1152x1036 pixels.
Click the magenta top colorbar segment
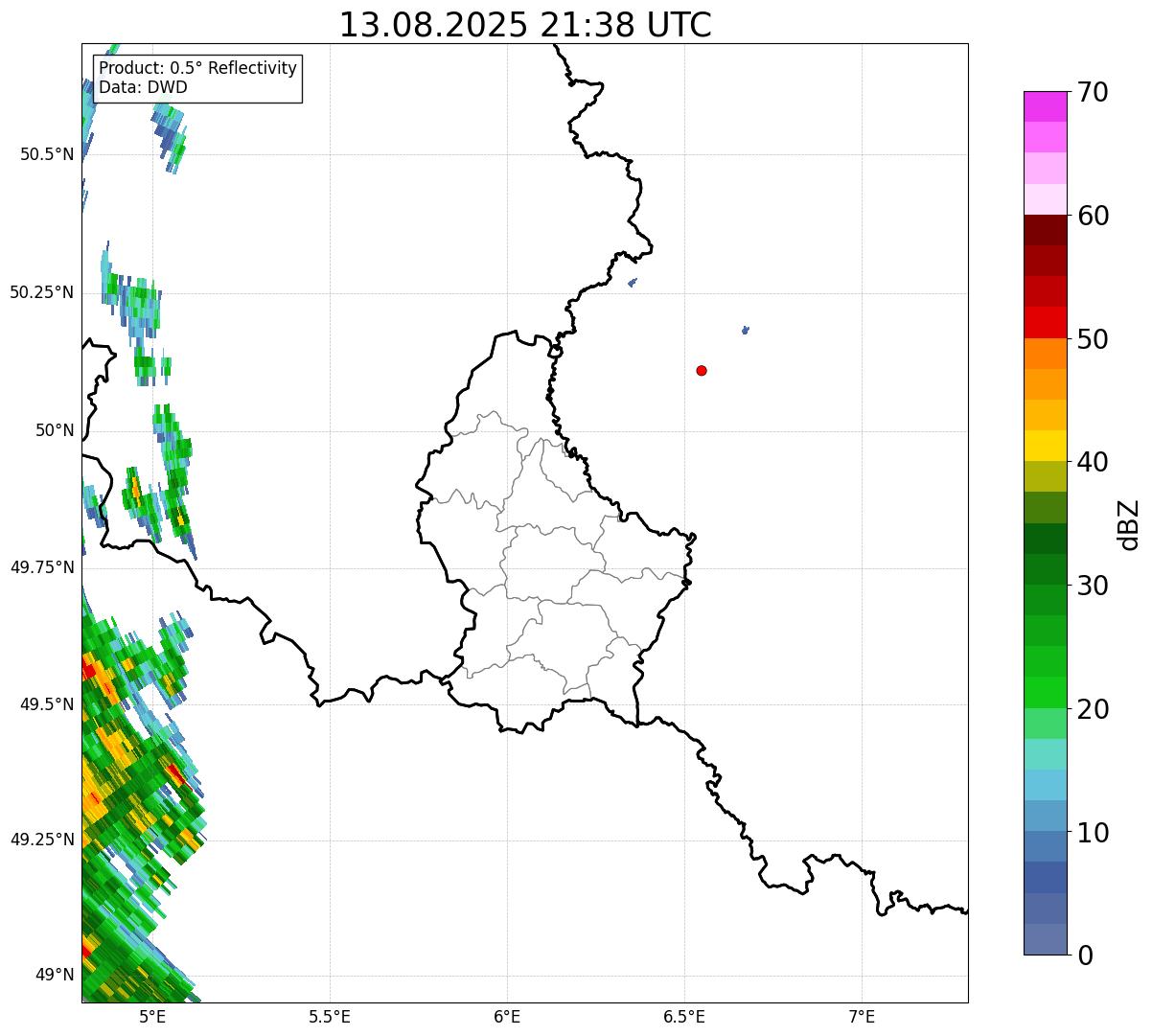1045,106
